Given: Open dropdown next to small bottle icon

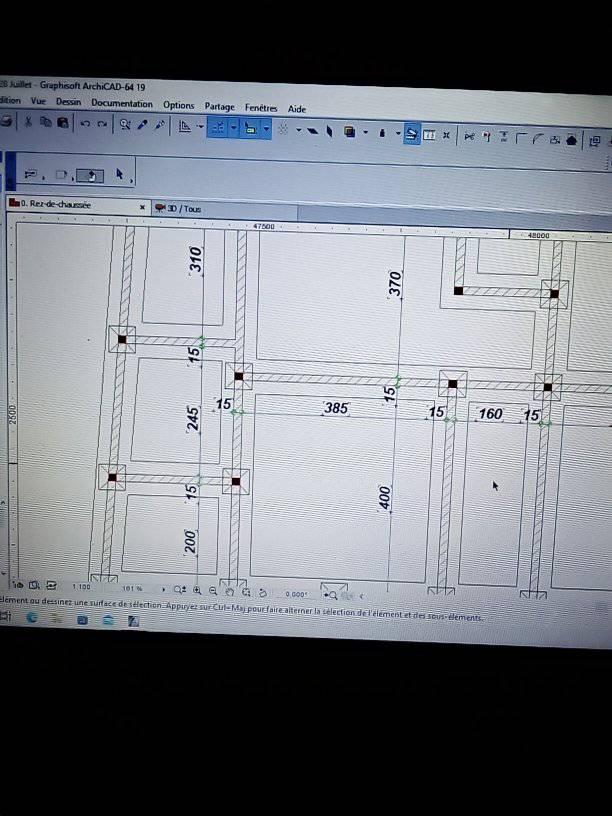Looking at the screenshot, I should tap(398, 133).
